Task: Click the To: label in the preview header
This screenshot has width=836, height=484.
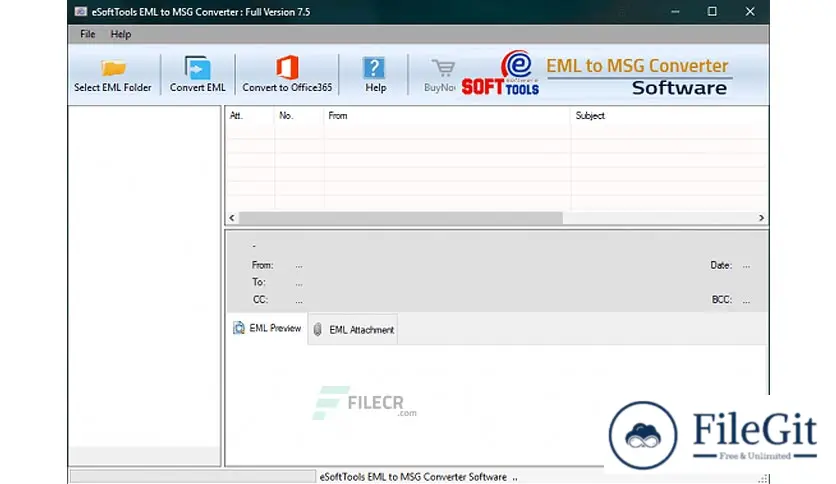Action: (259, 282)
